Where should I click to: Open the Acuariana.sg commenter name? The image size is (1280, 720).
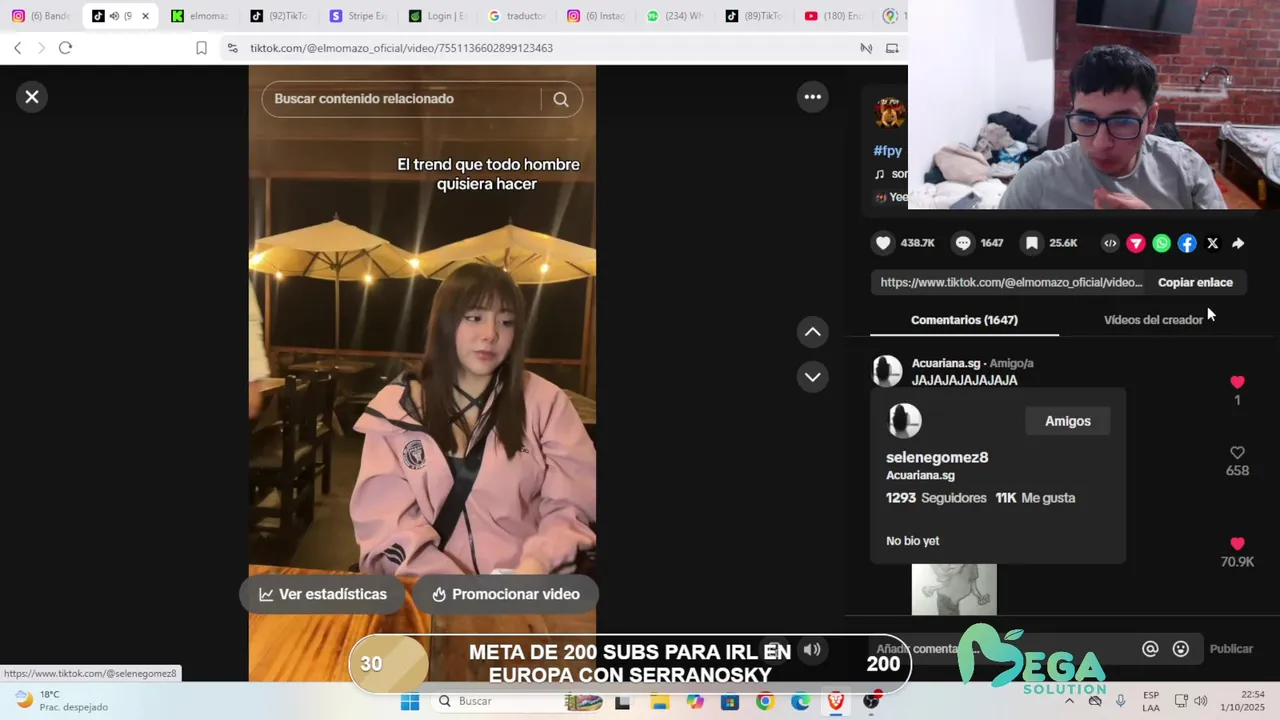tap(946, 363)
